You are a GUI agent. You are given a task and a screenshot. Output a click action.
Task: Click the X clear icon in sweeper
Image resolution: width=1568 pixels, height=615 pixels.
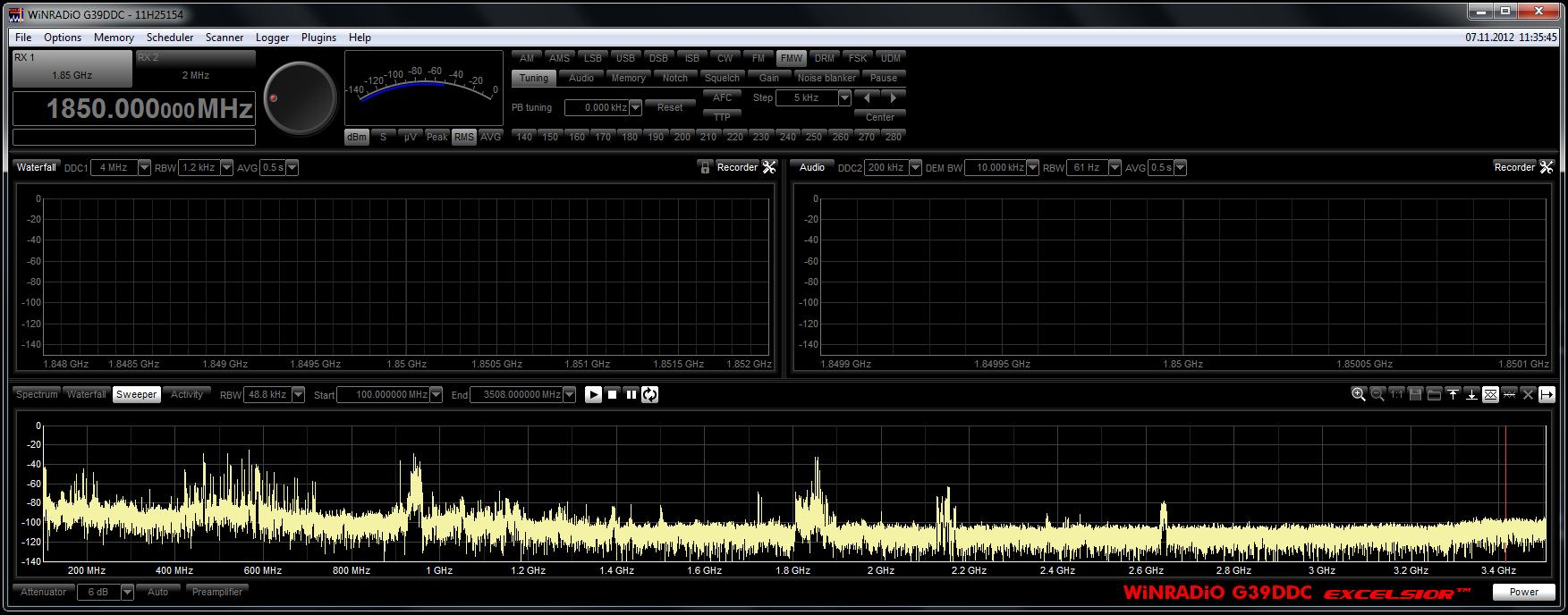1528,394
